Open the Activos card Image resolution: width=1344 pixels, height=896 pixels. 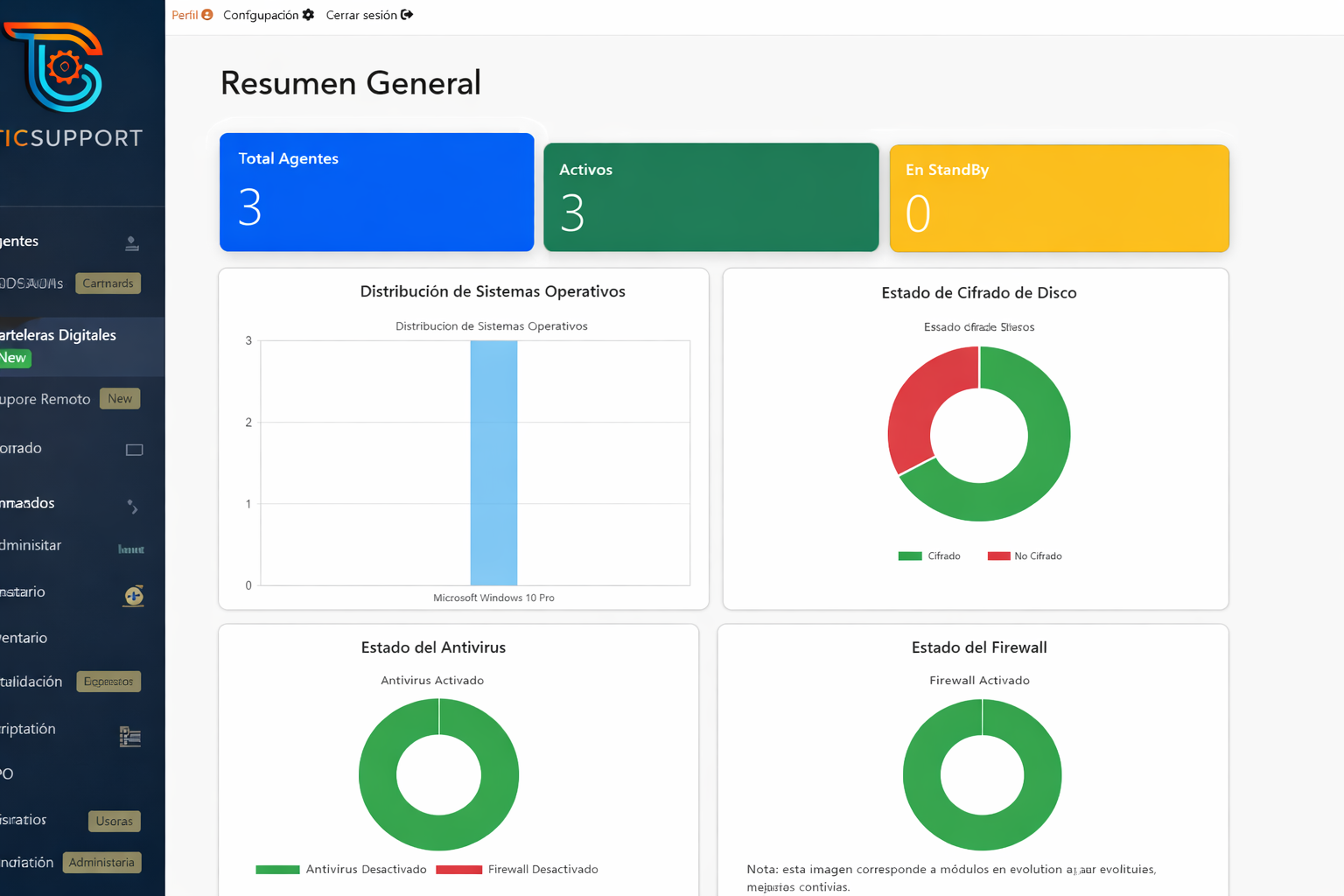[x=710, y=197]
